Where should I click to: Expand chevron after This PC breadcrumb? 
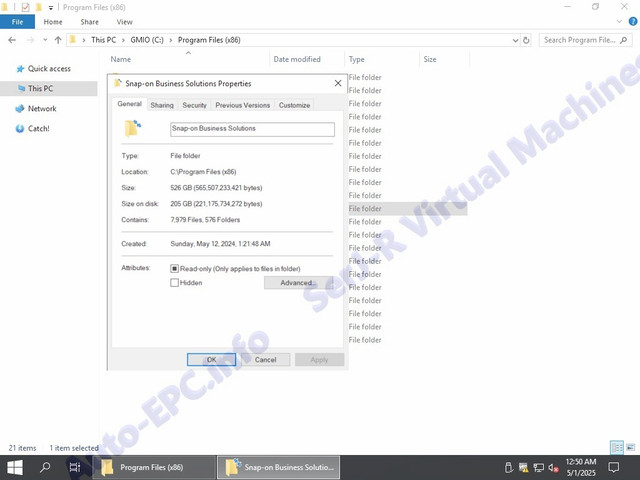pos(123,40)
